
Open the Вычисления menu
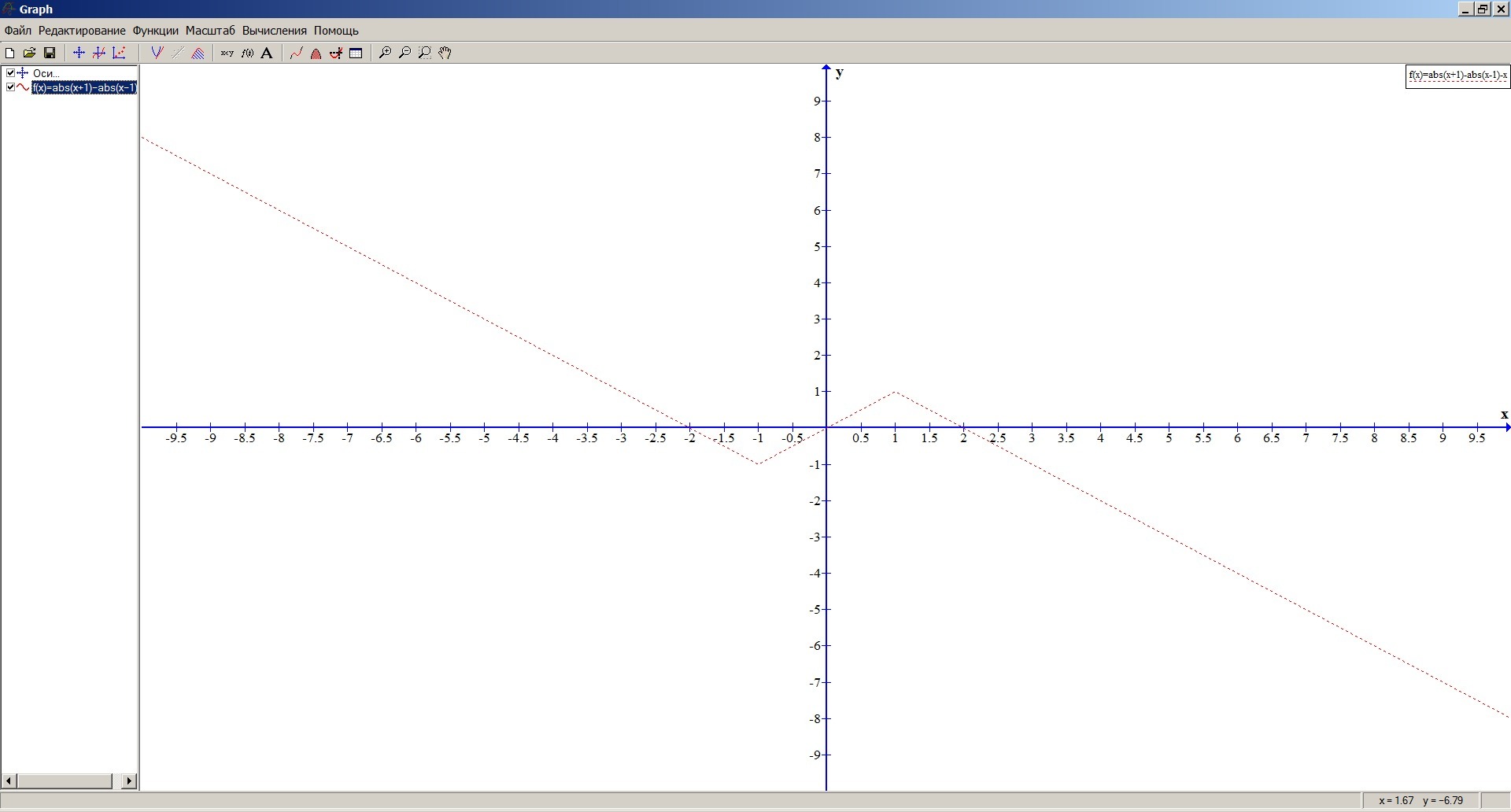274,31
